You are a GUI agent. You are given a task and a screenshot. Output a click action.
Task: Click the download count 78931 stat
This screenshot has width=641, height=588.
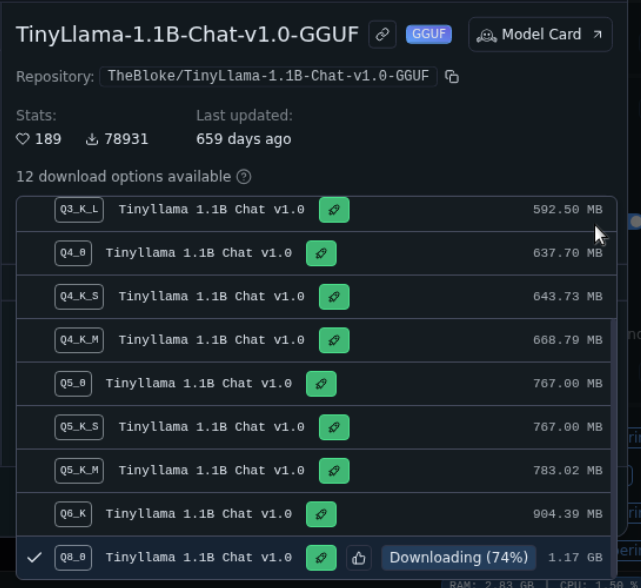tap(117, 139)
